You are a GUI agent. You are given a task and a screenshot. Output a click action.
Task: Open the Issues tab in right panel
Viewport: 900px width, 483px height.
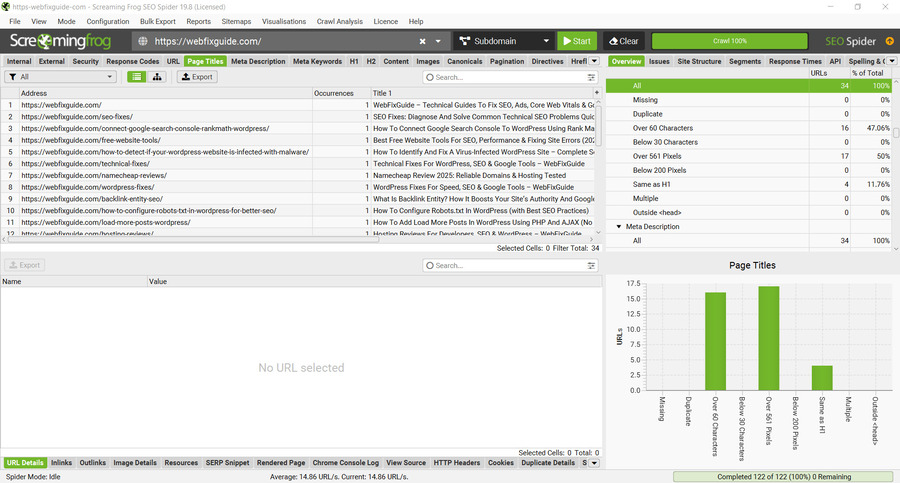(x=659, y=61)
